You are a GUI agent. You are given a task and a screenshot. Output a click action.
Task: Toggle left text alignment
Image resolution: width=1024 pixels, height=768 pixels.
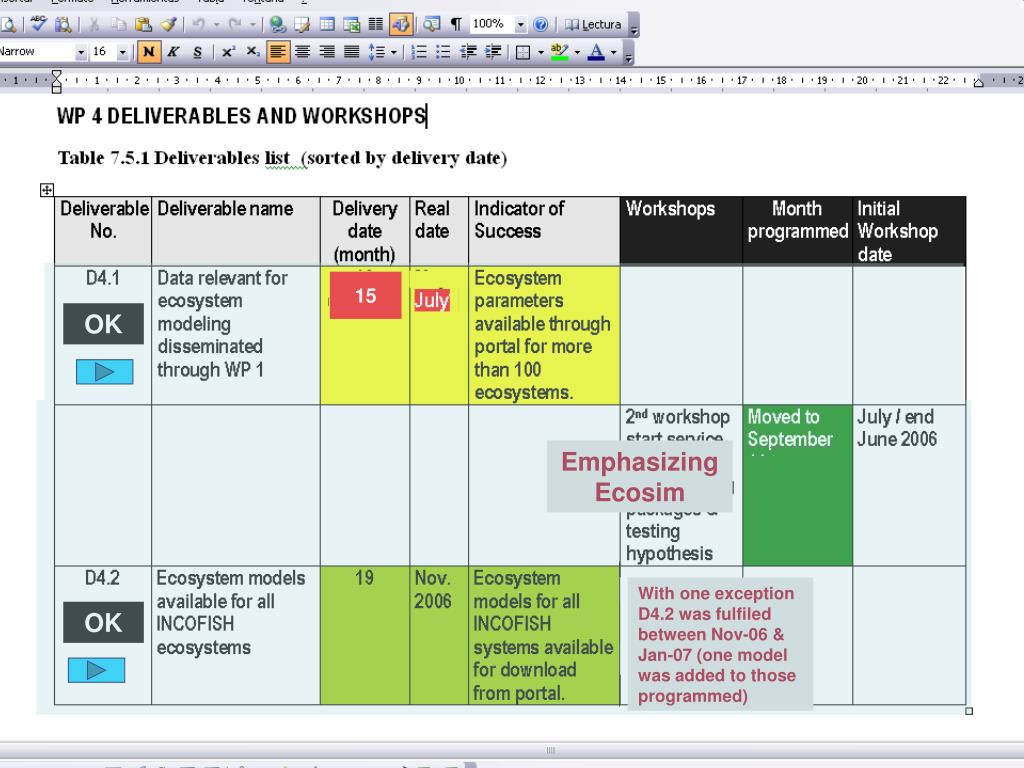278,52
